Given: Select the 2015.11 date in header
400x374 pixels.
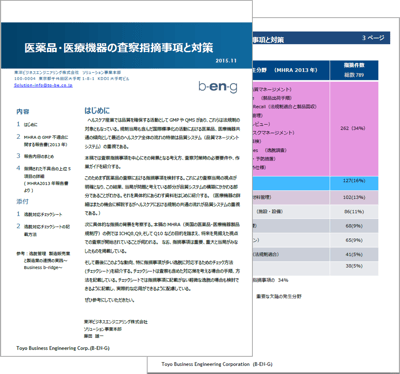Looking at the screenshot, I should point(226,61).
